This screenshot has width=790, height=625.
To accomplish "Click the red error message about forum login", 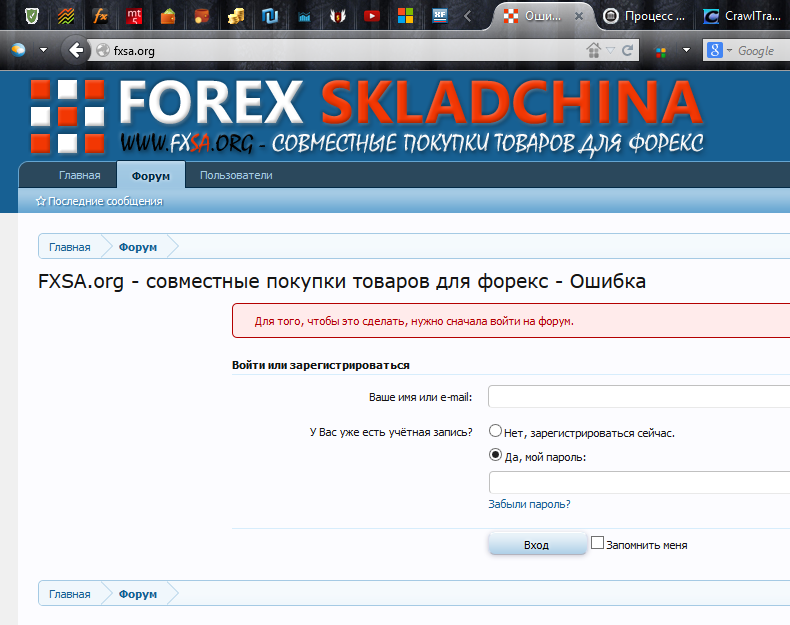I will point(414,321).
